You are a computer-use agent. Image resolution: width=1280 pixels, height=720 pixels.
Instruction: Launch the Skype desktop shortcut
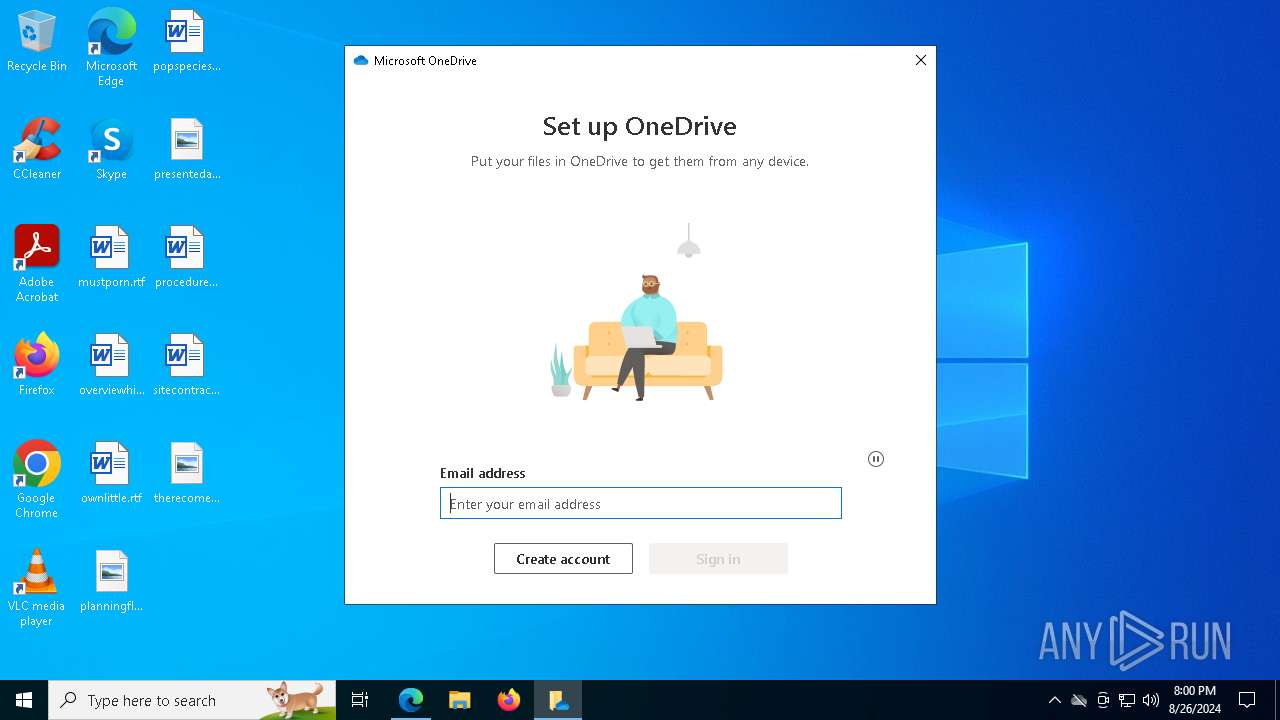[111, 150]
